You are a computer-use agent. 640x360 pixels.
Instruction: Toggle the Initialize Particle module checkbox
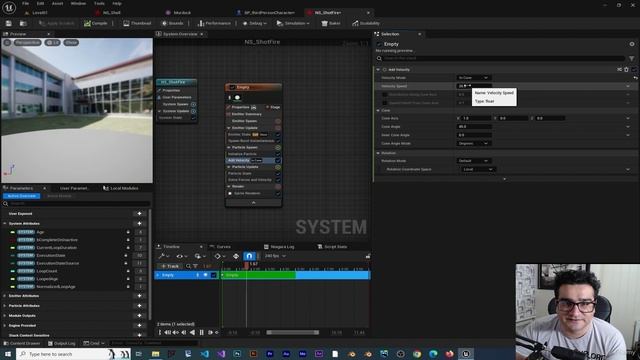pyautogui.click(x=278, y=154)
